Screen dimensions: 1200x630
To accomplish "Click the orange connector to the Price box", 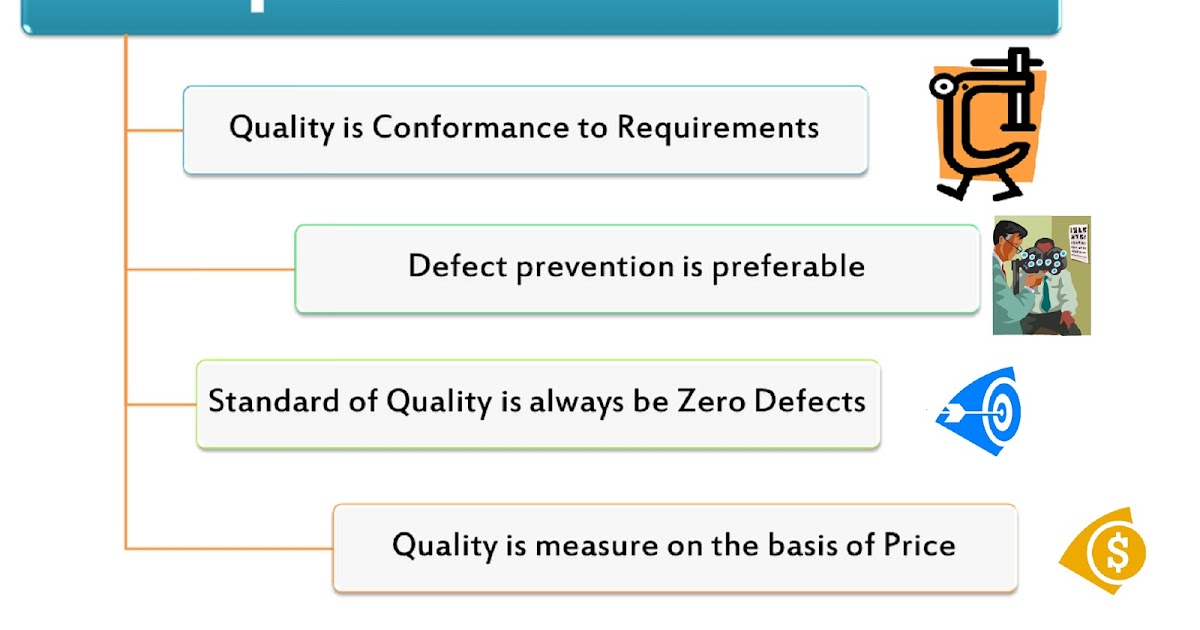I will point(230,548).
